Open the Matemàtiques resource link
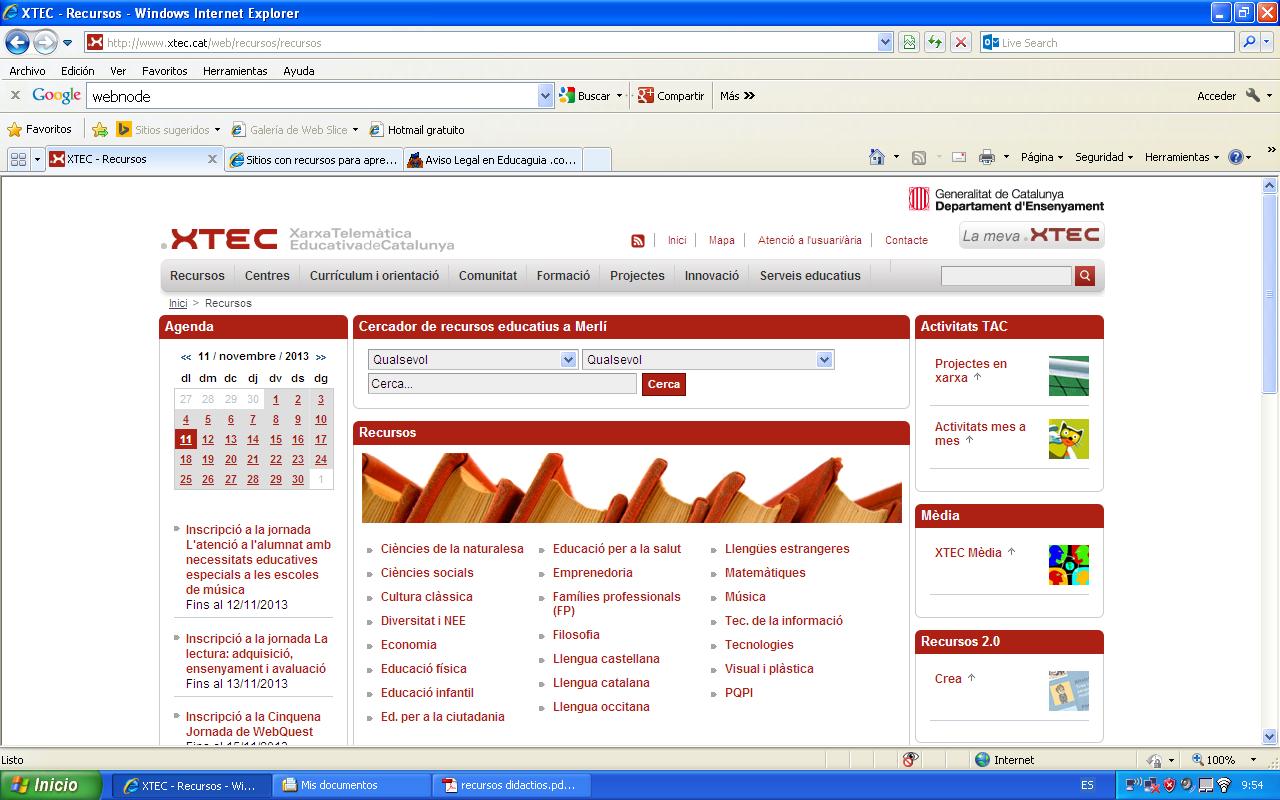Viewport: 1280px width, 800px height. click(765, 573)
